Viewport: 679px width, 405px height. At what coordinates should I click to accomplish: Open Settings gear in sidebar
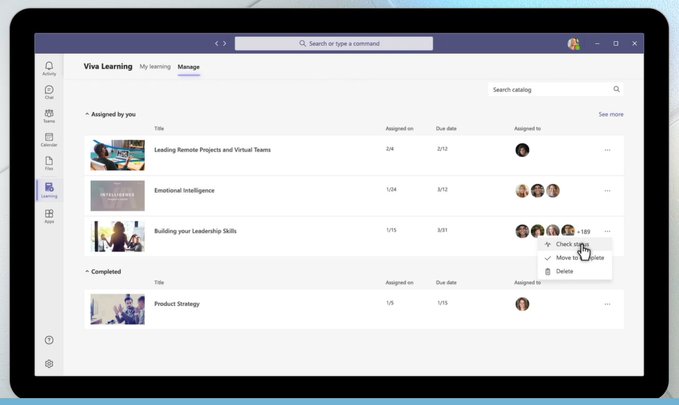tap(49, 364)
